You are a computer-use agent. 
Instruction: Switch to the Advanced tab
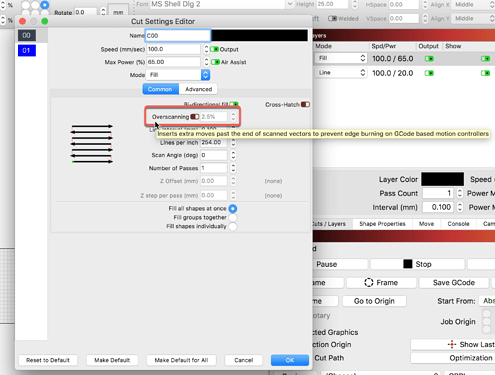pyautogui.click(x=198, y=89)
